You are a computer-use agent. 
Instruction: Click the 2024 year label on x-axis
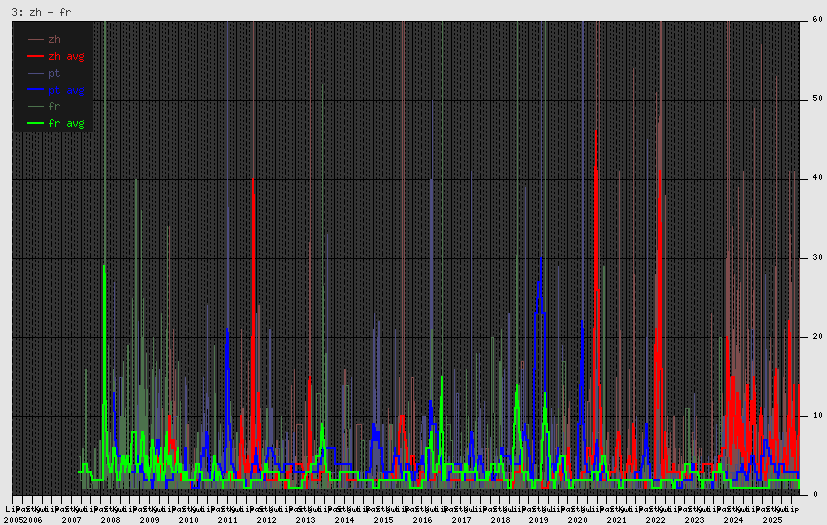[734, 520]
